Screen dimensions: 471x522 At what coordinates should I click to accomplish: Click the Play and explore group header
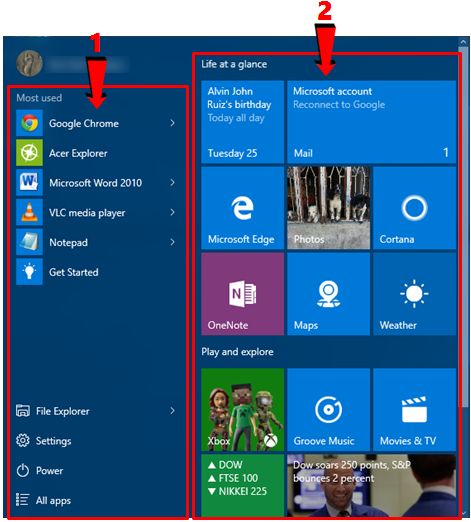237,352
